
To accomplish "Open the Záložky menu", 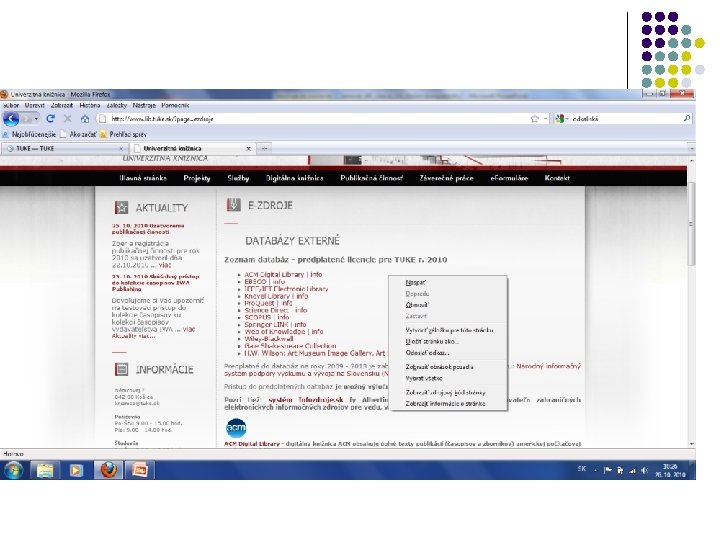I will [117, 106].
